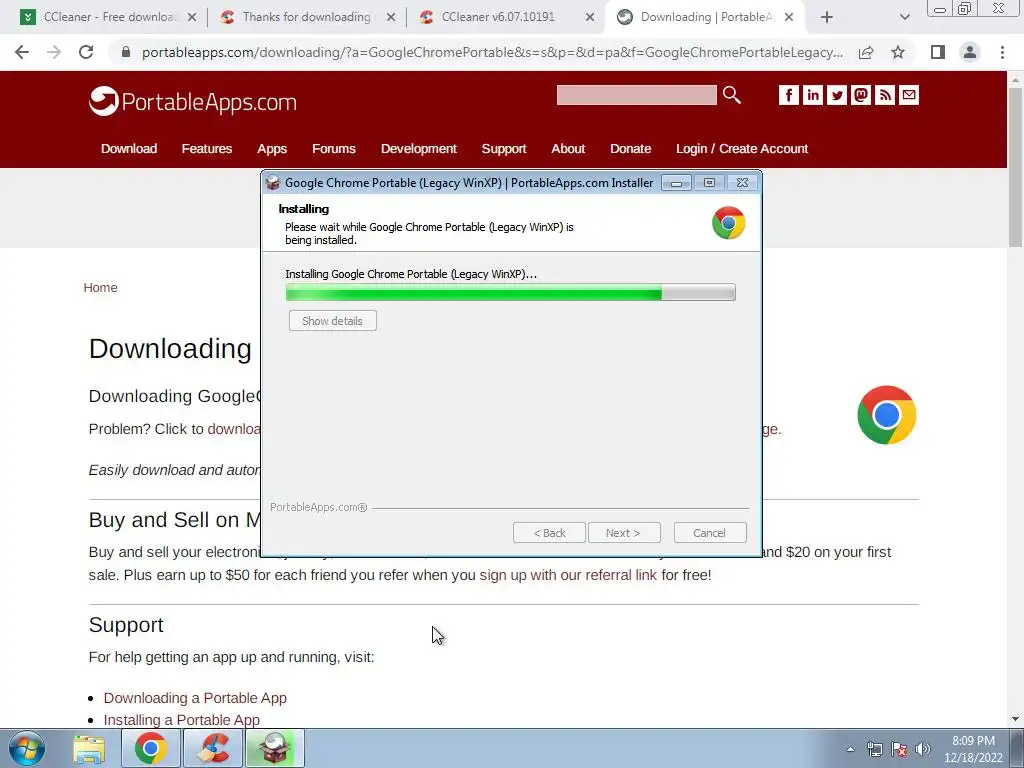Open the Windows Start button
The height and width of the screenshot is (768, 1024).
[x=27, y=748]
